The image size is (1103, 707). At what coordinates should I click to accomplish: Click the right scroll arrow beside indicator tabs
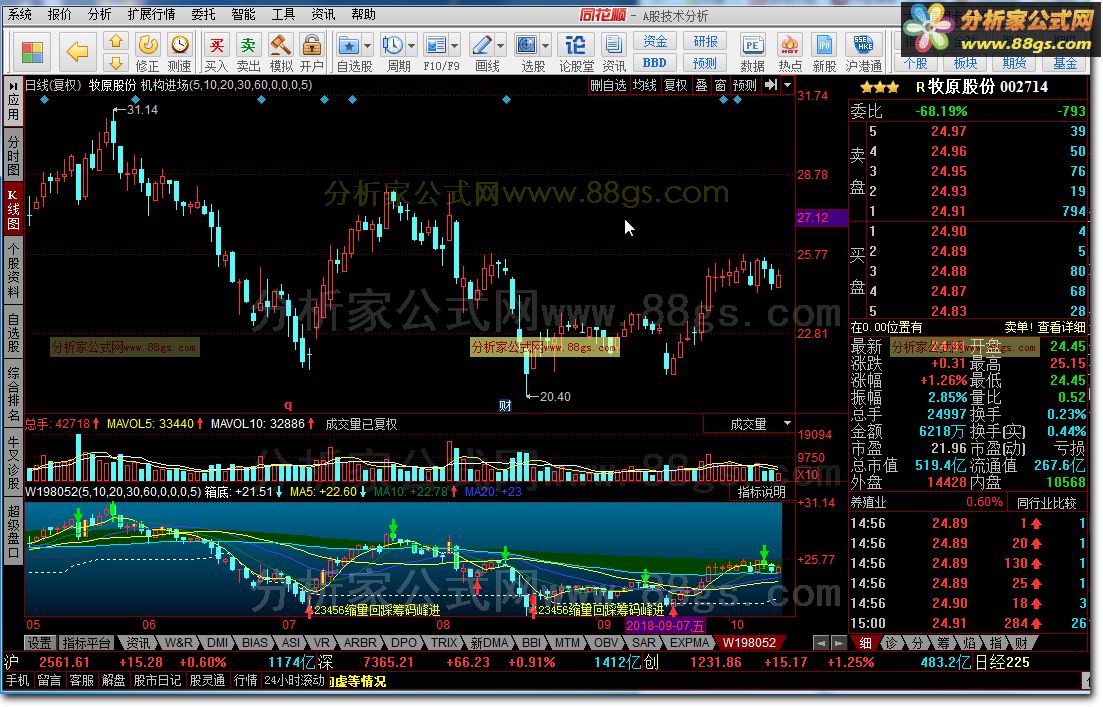[x=838, y=643]
